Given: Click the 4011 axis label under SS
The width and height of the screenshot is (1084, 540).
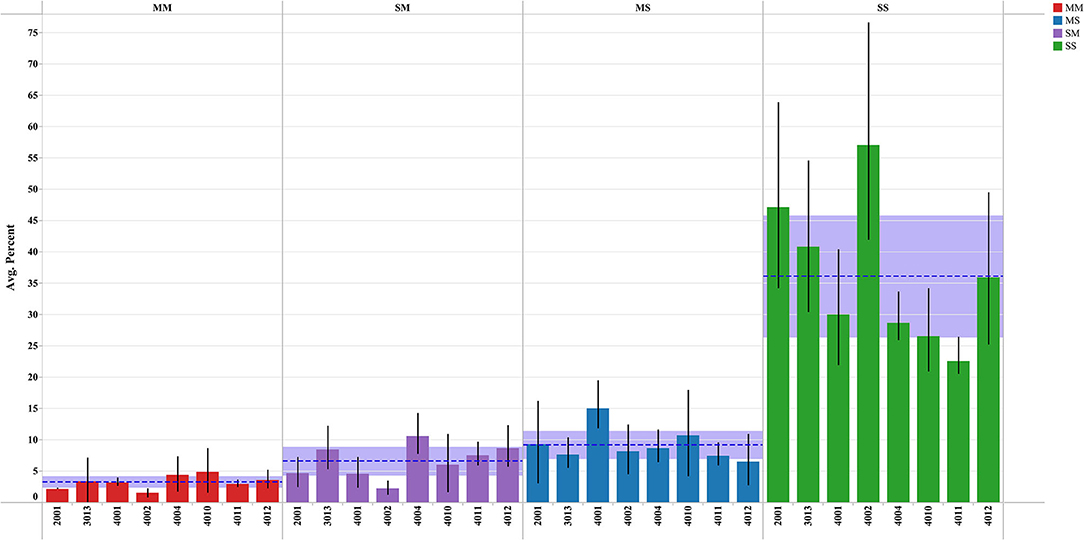Looking at the screenshot, I should click(x=958, y=516).
